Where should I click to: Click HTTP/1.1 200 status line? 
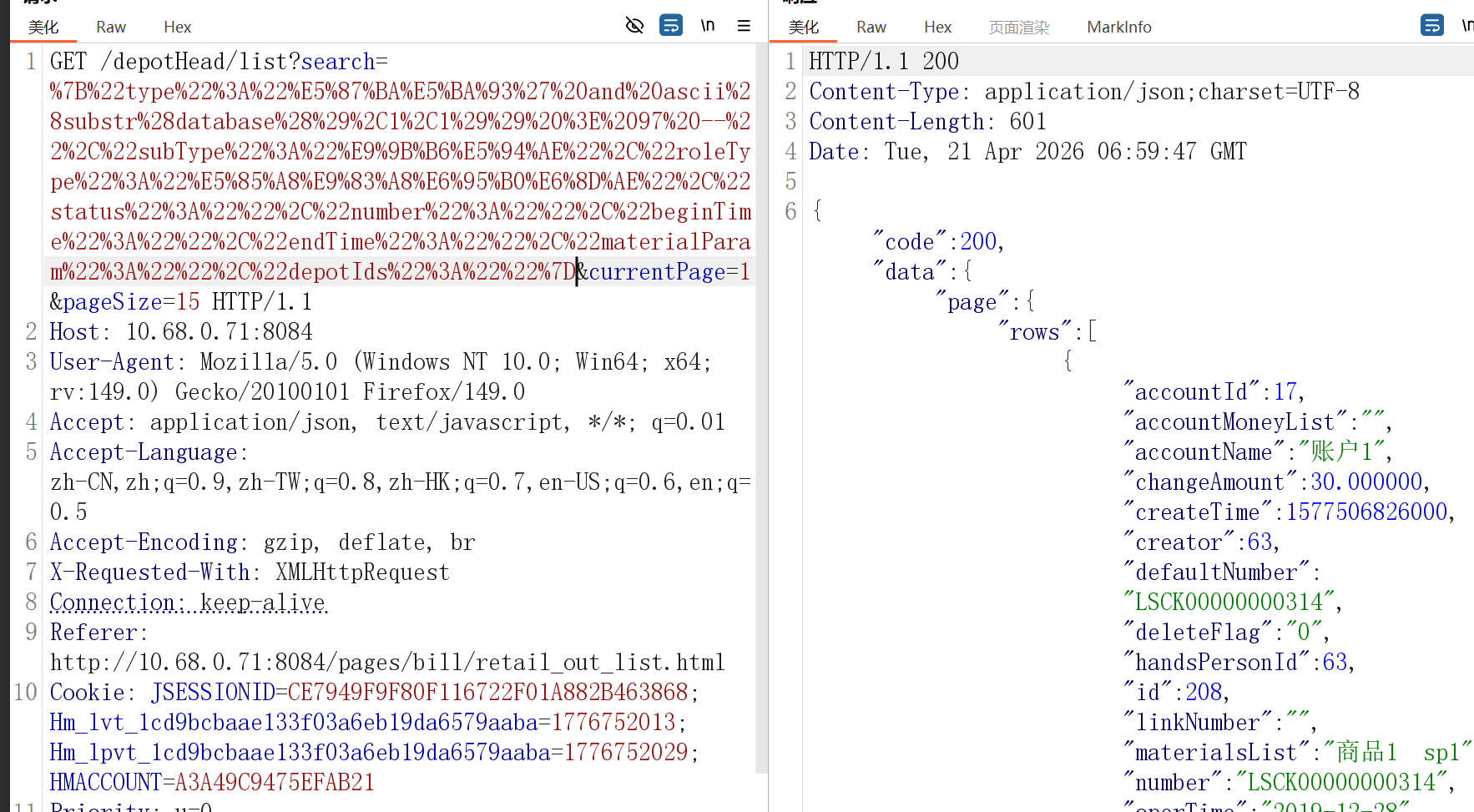[x=884, y=62]
